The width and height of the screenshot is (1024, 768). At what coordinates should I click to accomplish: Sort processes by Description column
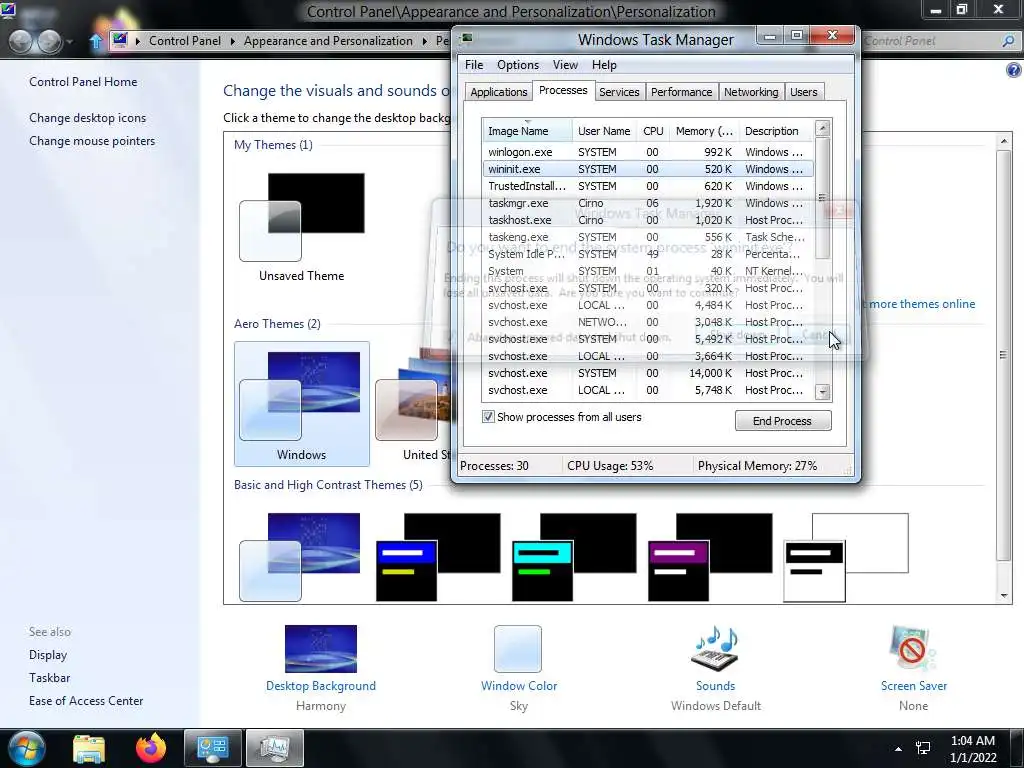click(776, 131)
